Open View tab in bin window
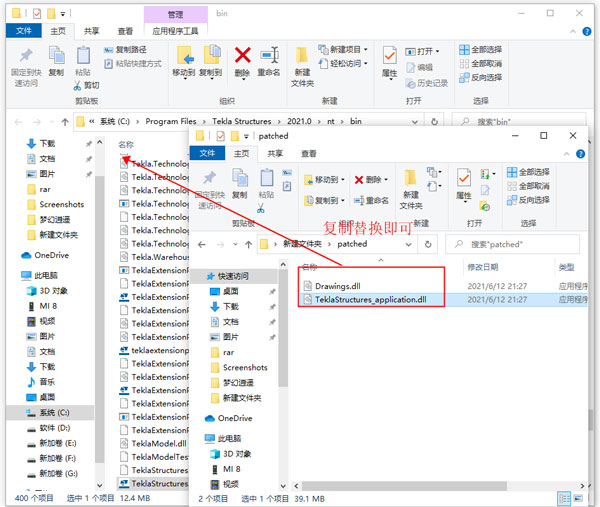600x507 pixels. (125, 31)
